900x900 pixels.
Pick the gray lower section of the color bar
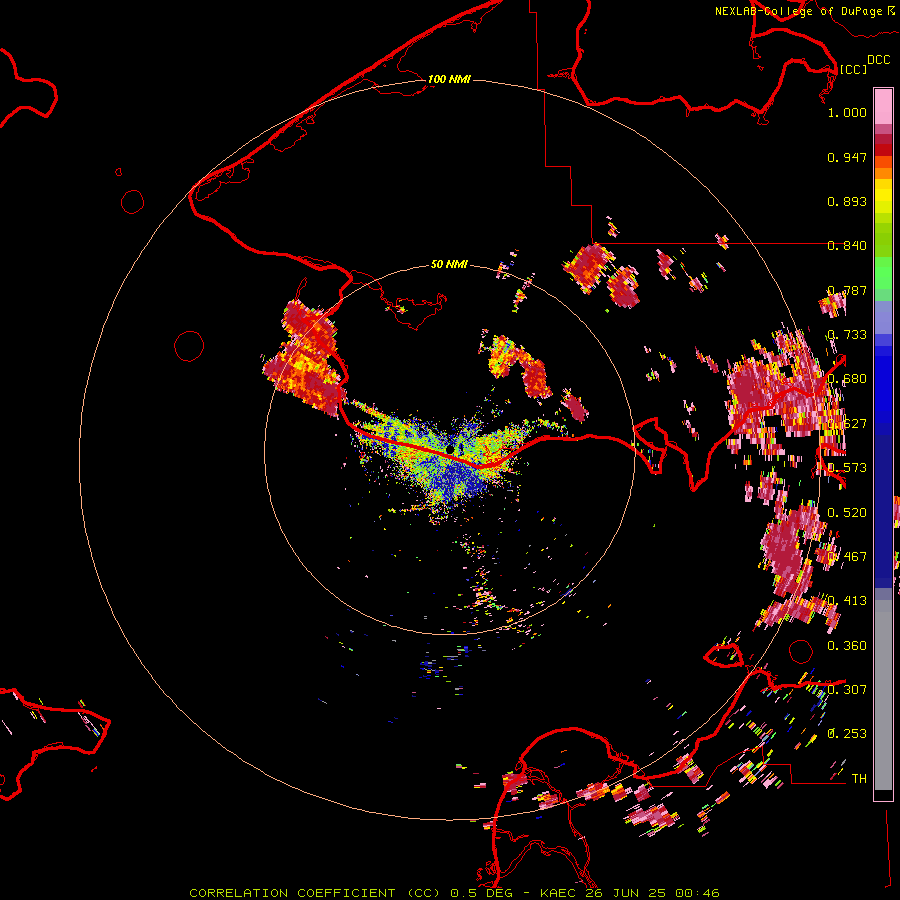[883, 695]
